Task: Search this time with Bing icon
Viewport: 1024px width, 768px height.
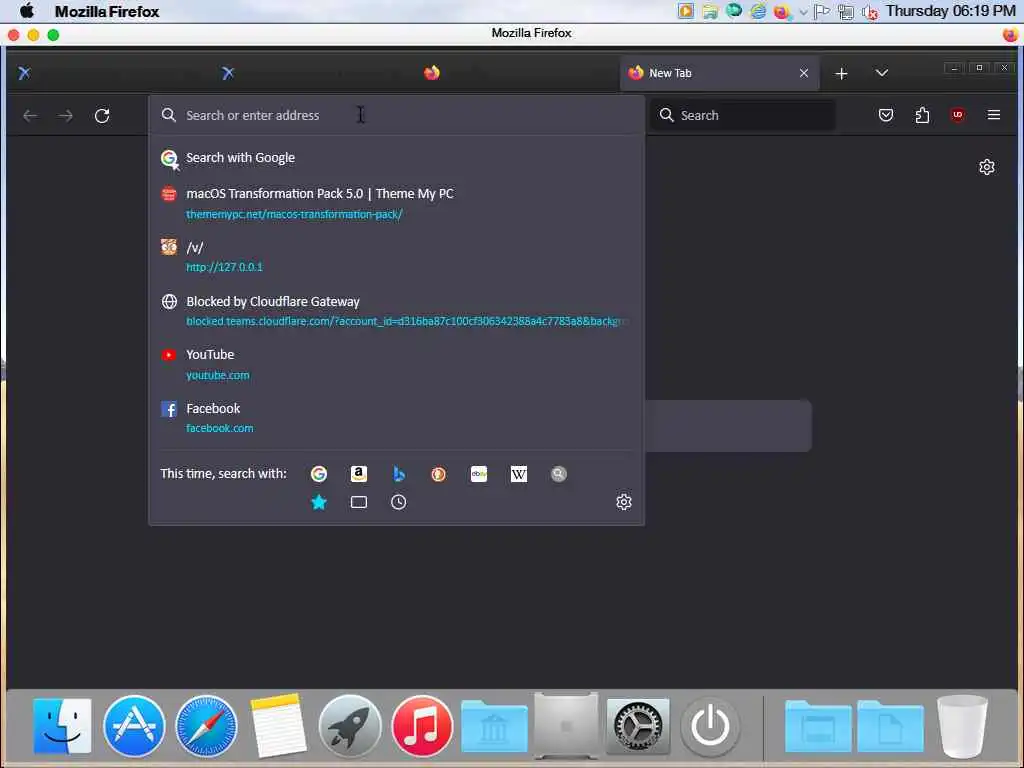Action: pyautogui.click(x=398, y=473)
